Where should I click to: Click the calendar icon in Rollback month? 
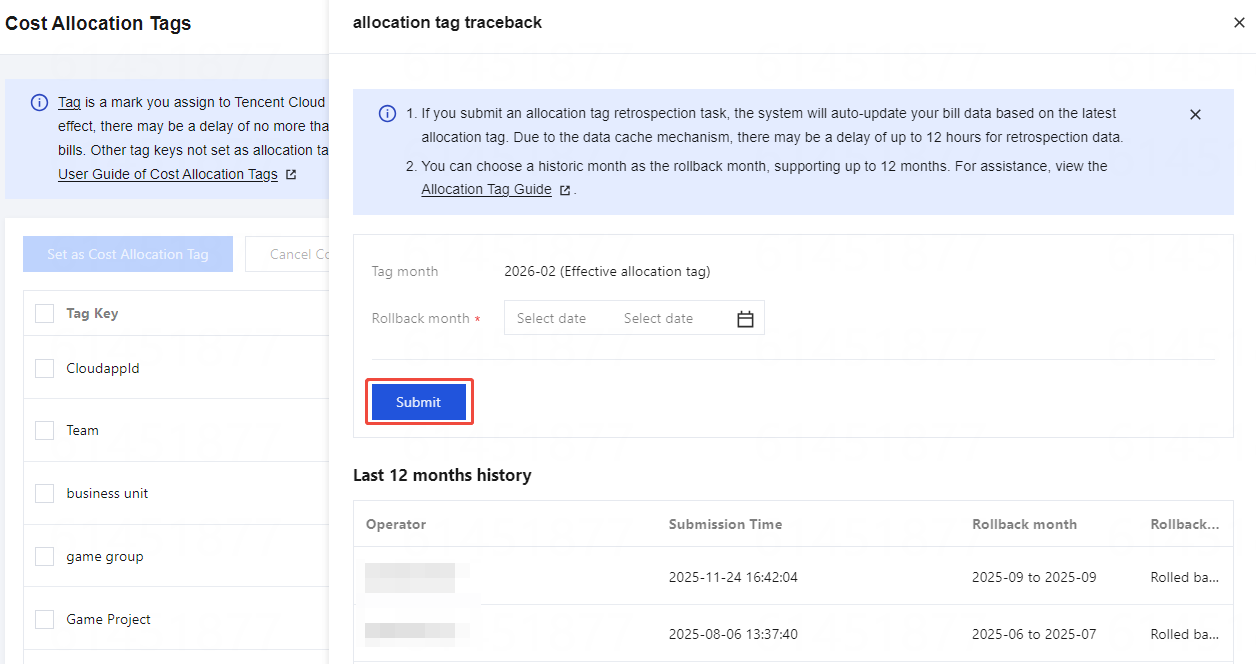tap(745, 319)
